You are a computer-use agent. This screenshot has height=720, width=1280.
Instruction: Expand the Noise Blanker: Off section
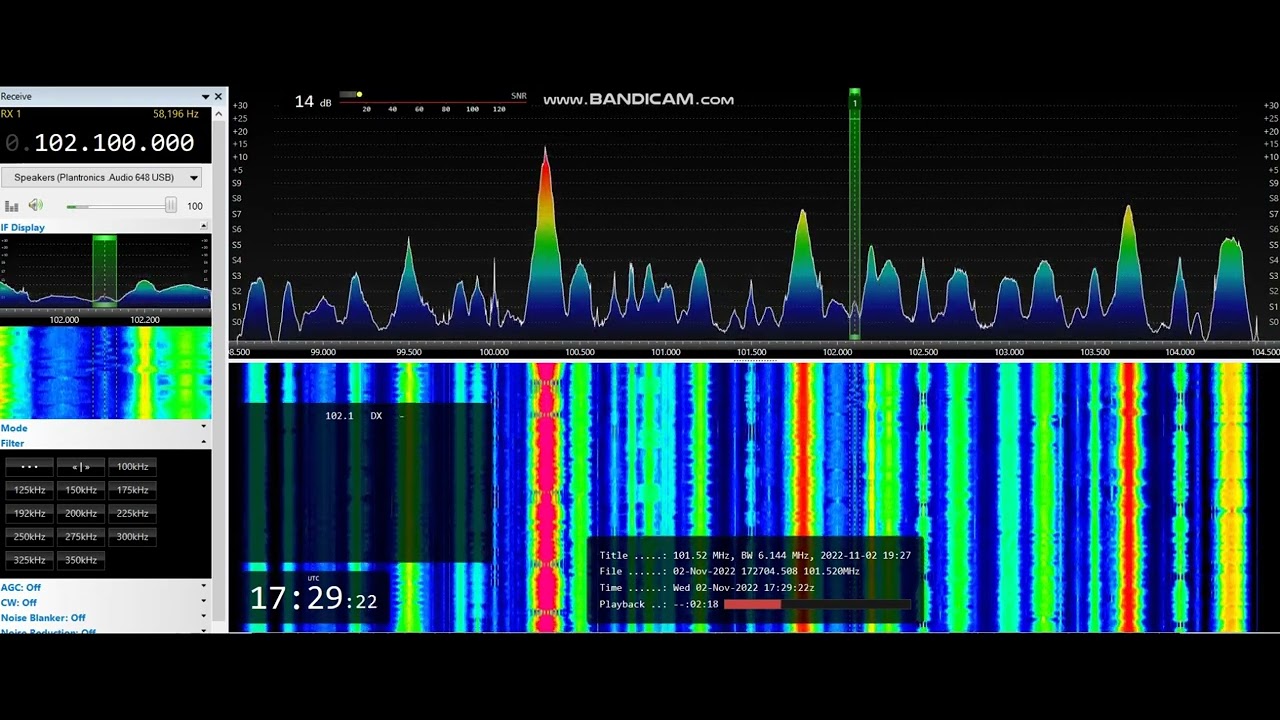[x=204, y=617]
